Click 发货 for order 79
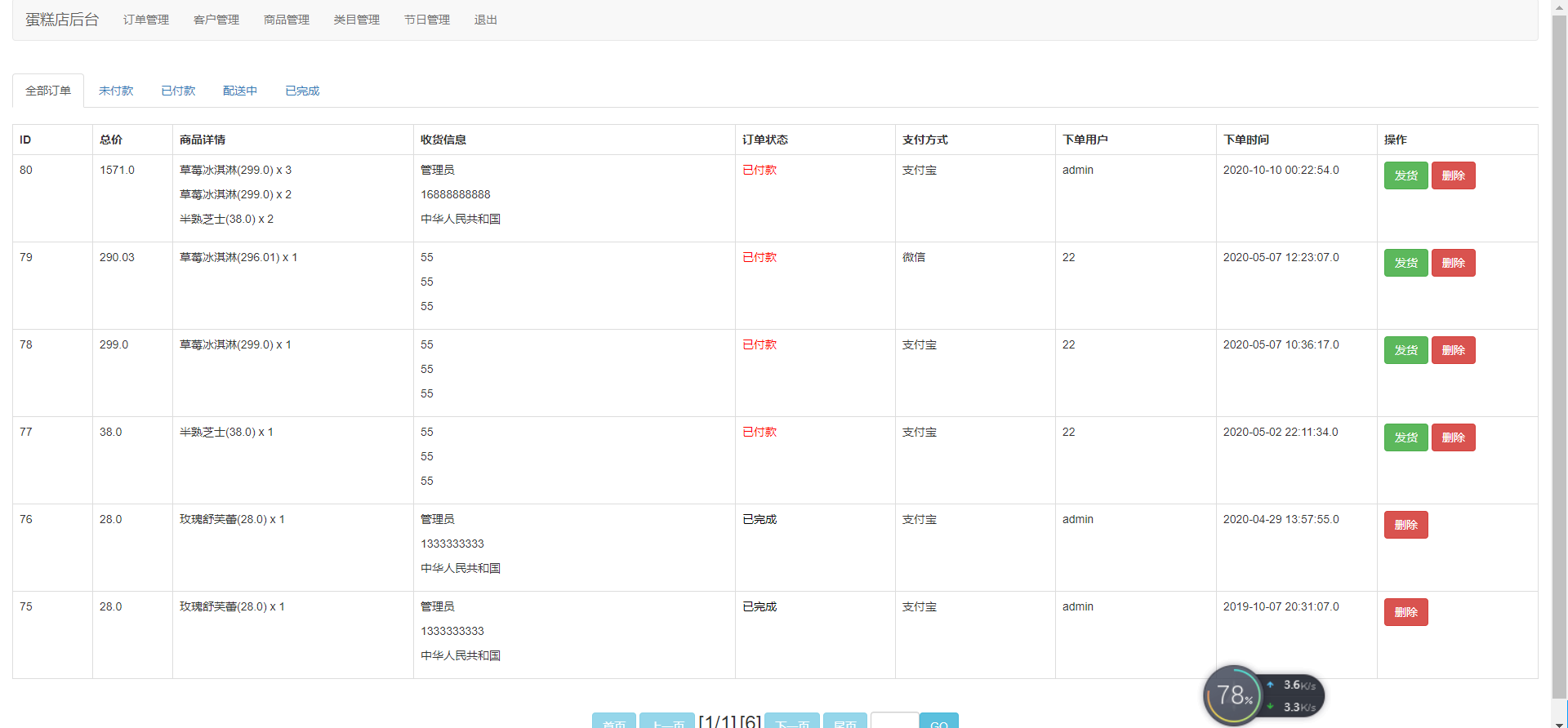Image resolution: width=1568 pixels, height=728 pixels. pyautogui.click(x=1405, y=263)
